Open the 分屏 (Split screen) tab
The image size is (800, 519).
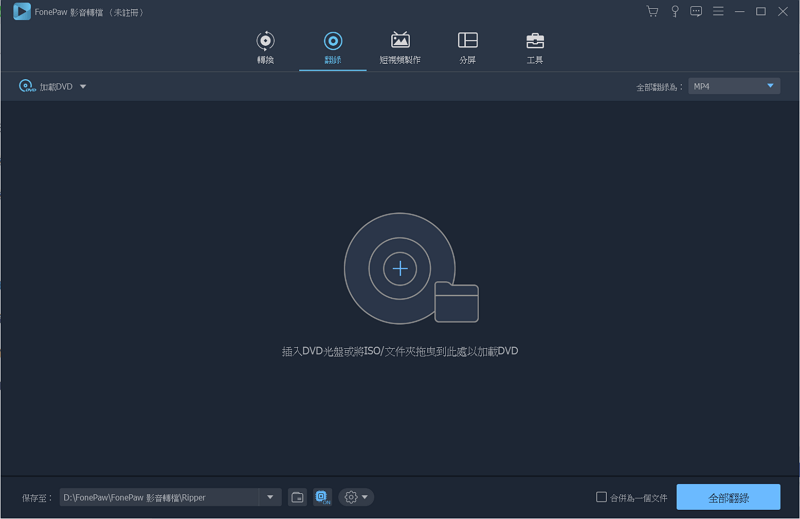click(467, 48)
